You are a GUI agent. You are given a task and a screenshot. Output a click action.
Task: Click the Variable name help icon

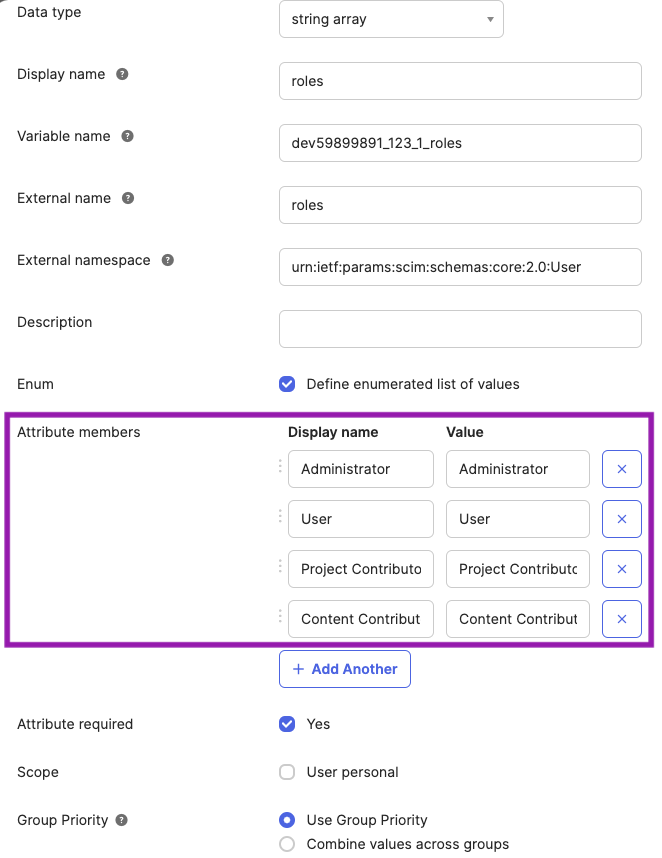[x=127, y=136]
